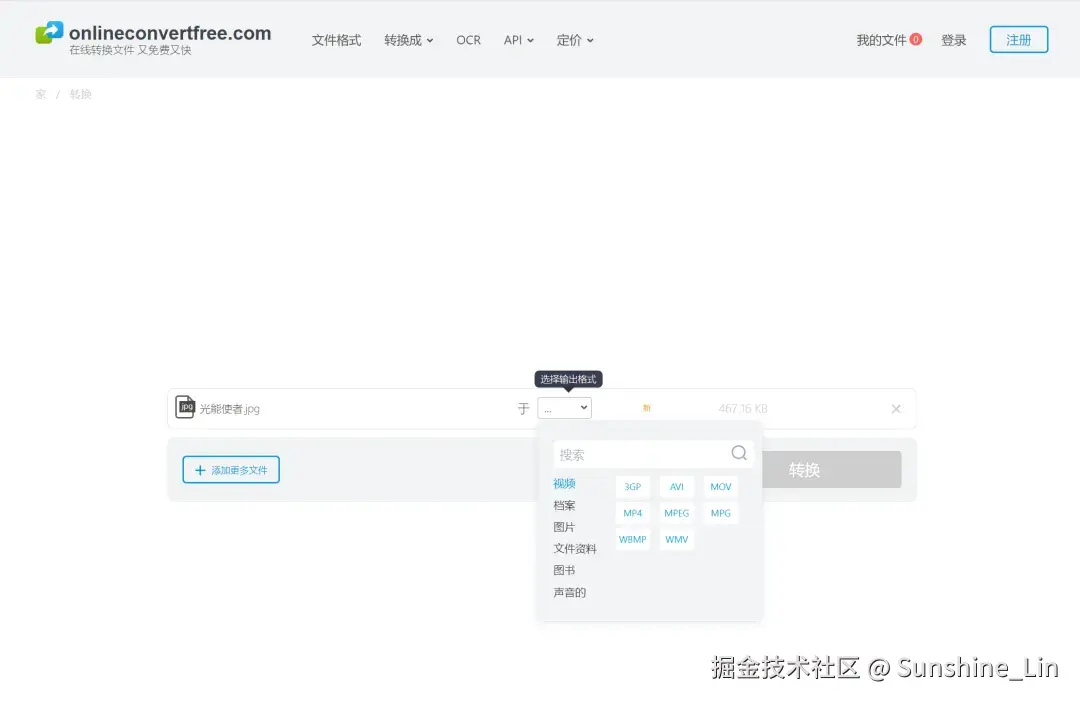Open the output format selector showing ...
This screenshot has width=1080, height=702.
click(564, 407)
